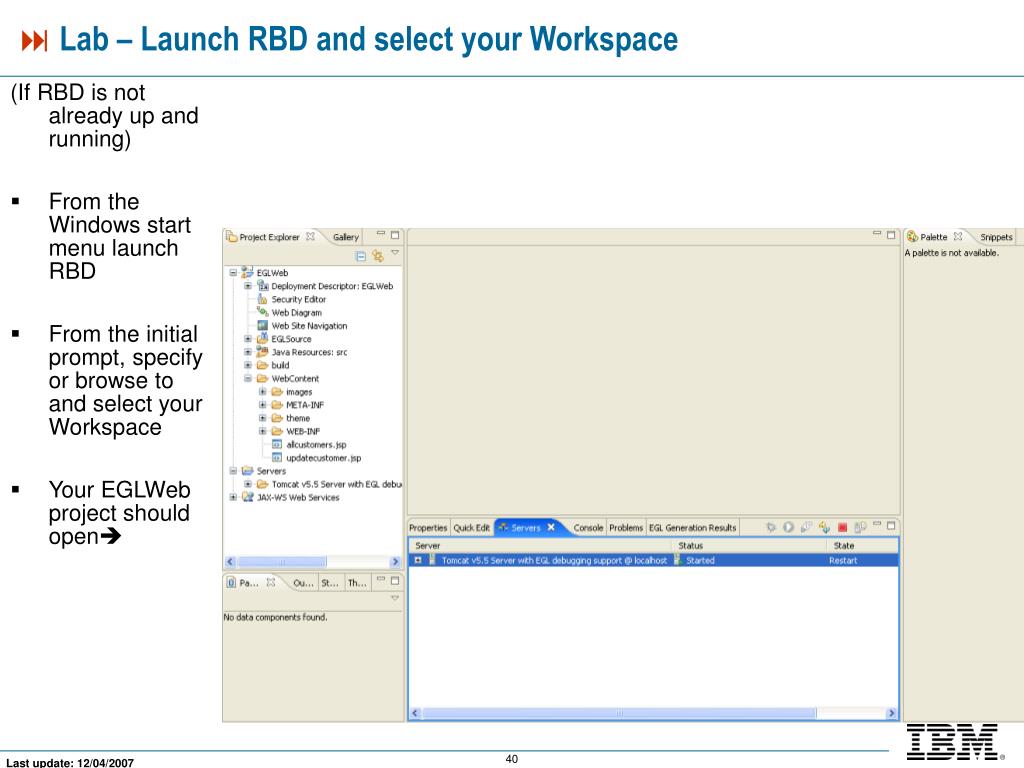This screenshot has height=768, width=1024.
Task: Expand Java Resources: src node
Action: tap(248, 352)
